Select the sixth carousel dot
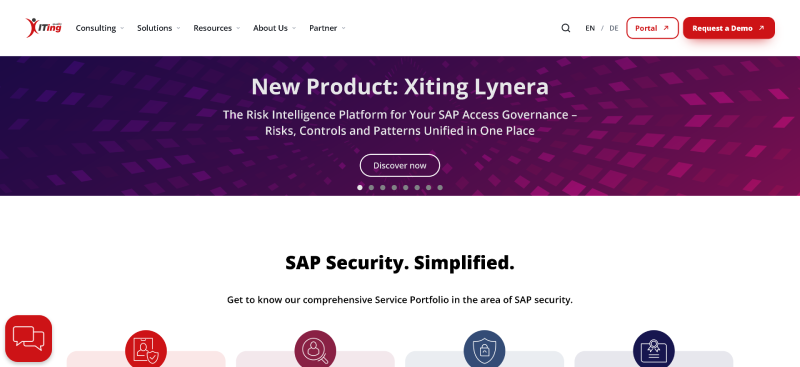Viewport: 800px width, 367px height. coord(417,187)
